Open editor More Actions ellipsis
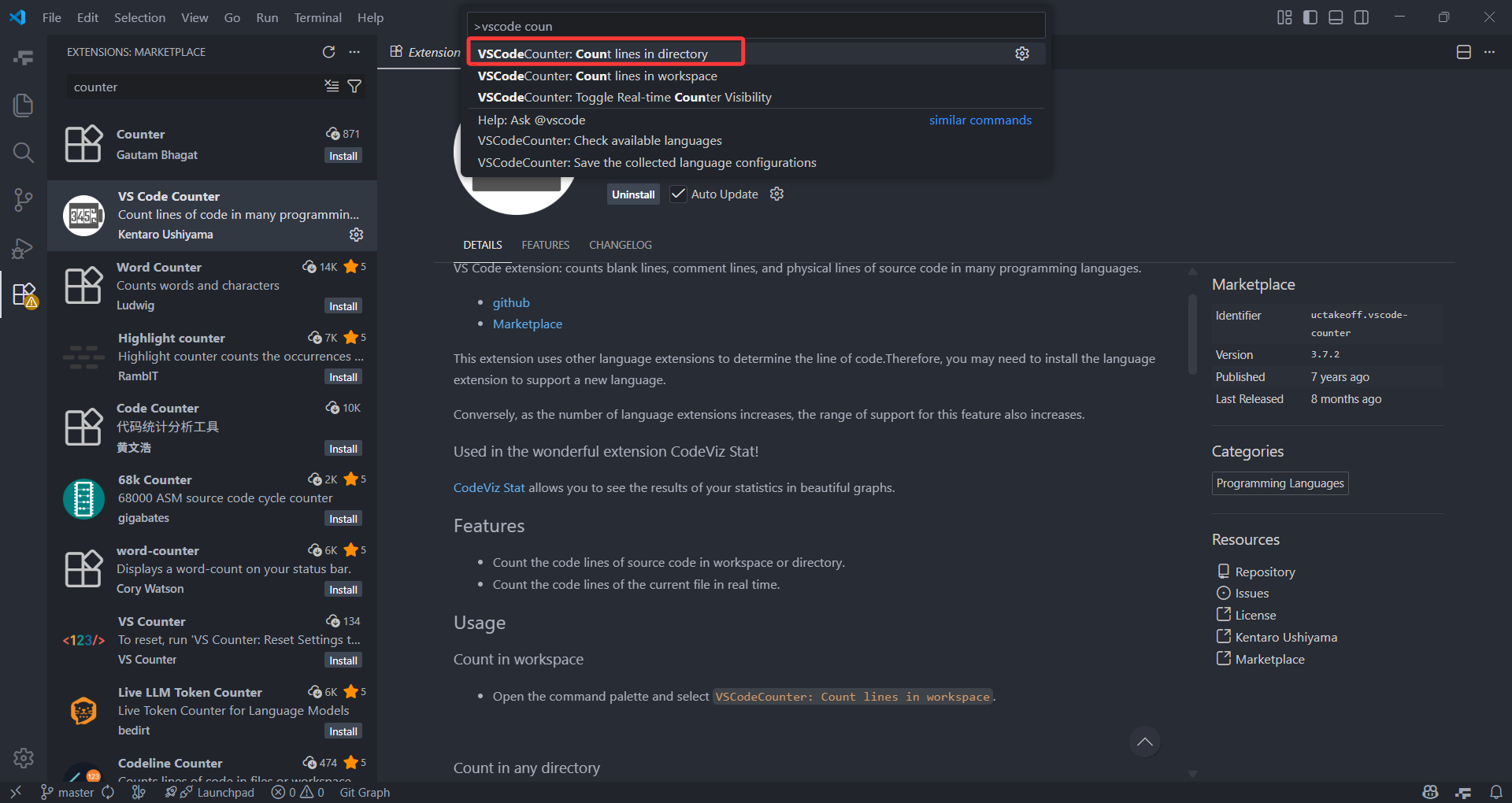 coord(1488,52)
